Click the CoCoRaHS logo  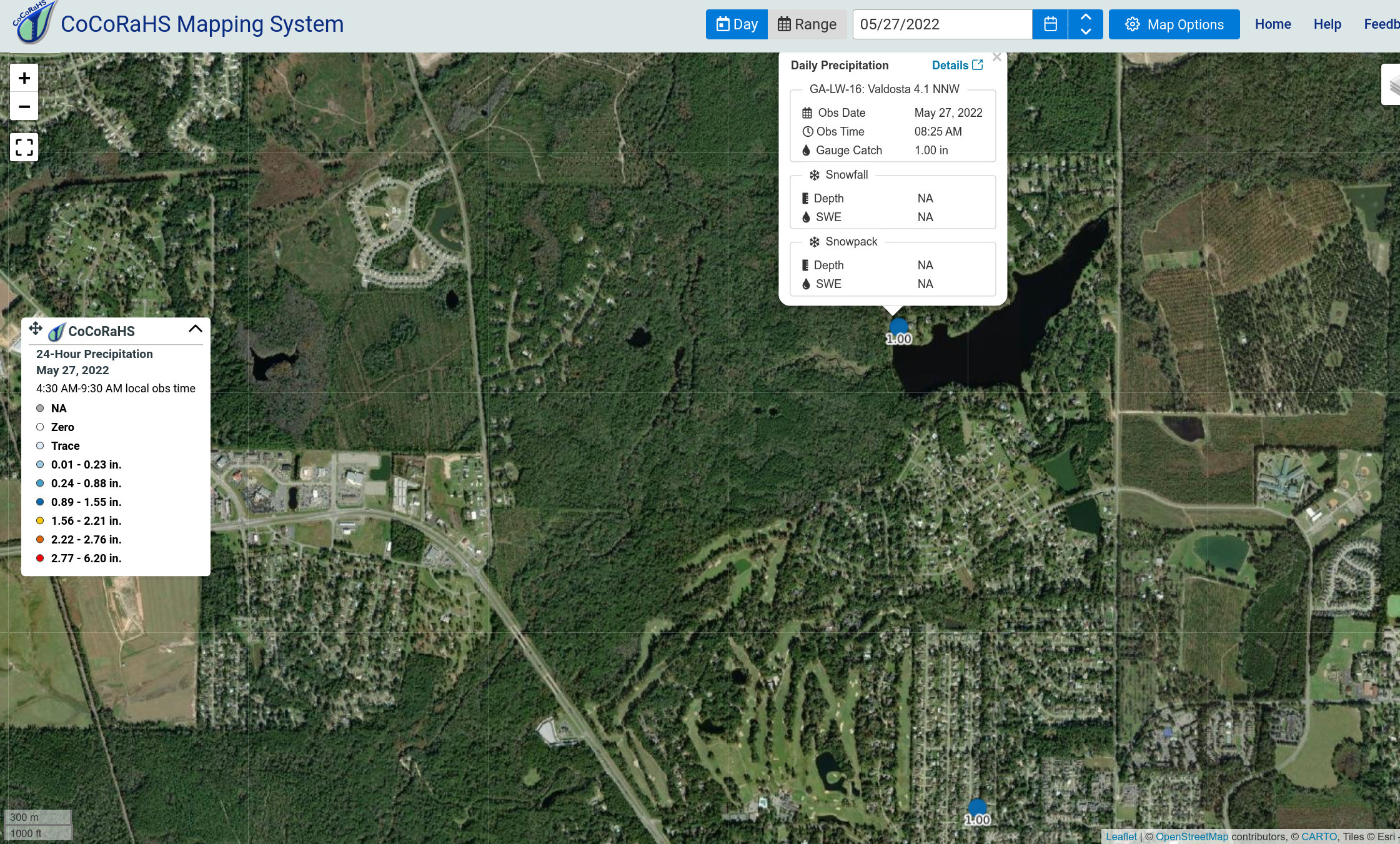click(x=34, y=22)
